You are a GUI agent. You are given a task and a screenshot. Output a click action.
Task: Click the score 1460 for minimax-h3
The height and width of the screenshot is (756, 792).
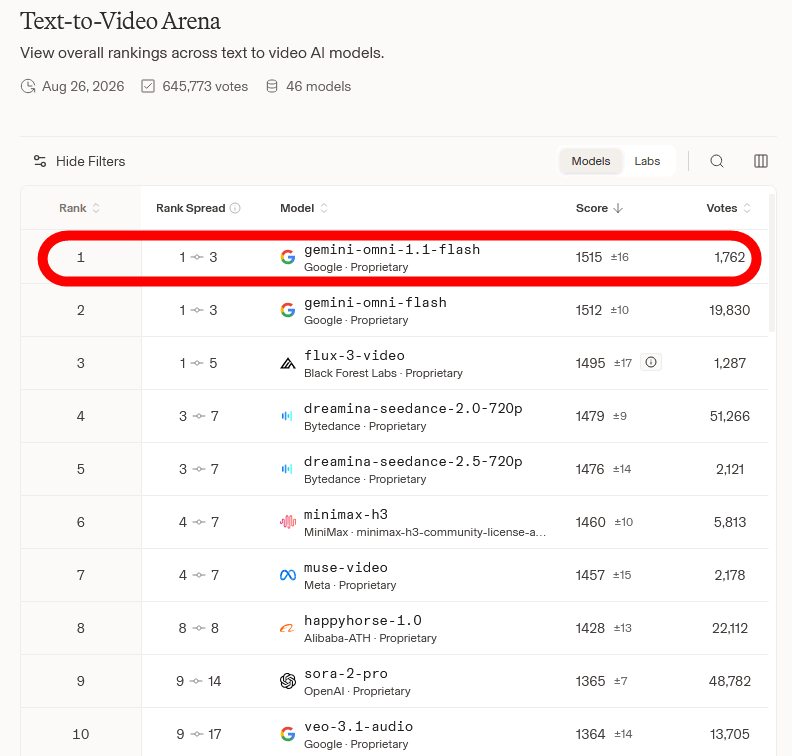click(x=590, y=522)
